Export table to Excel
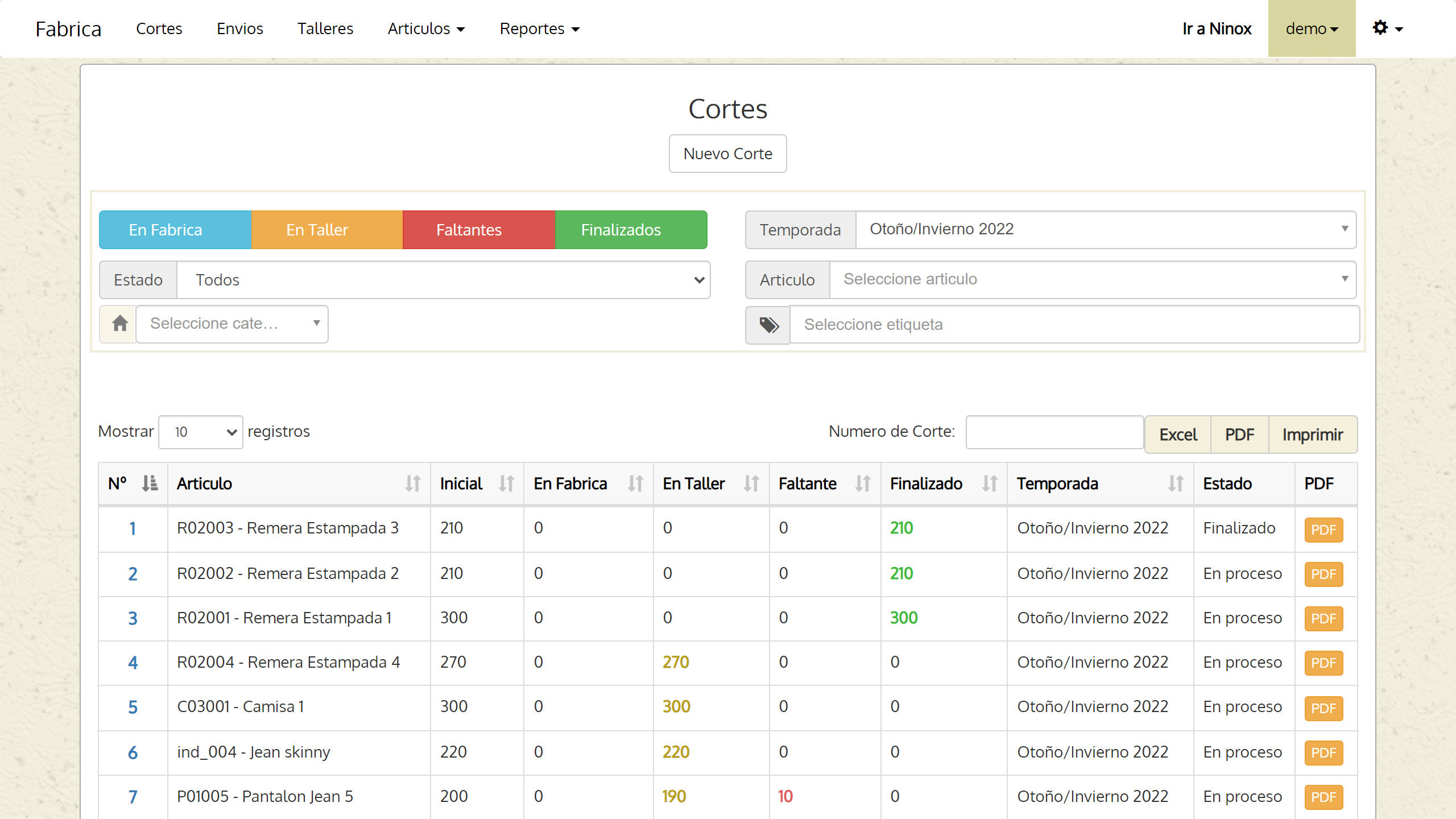 [x=1178, y=435]
